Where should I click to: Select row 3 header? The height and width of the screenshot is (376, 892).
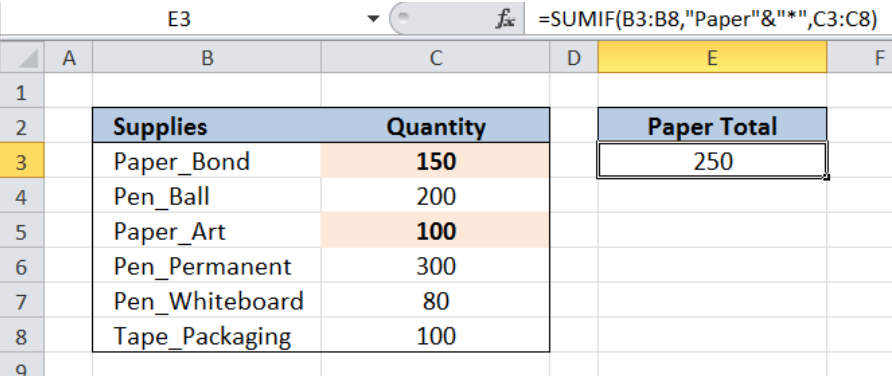tap(22, 162)
